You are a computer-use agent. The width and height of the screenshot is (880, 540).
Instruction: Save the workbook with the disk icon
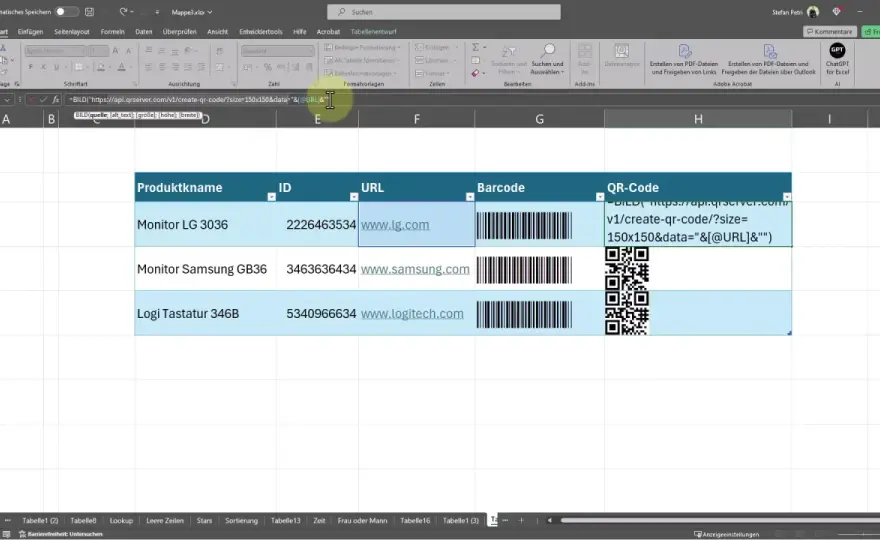[x=89, y=11]
